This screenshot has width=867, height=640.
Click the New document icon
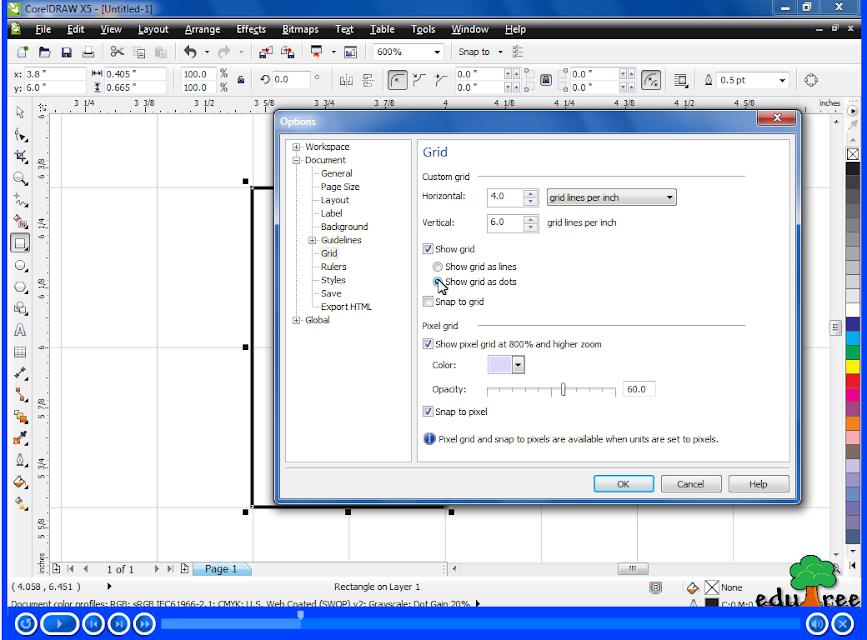pyautogui.click(x=23, y=52)
